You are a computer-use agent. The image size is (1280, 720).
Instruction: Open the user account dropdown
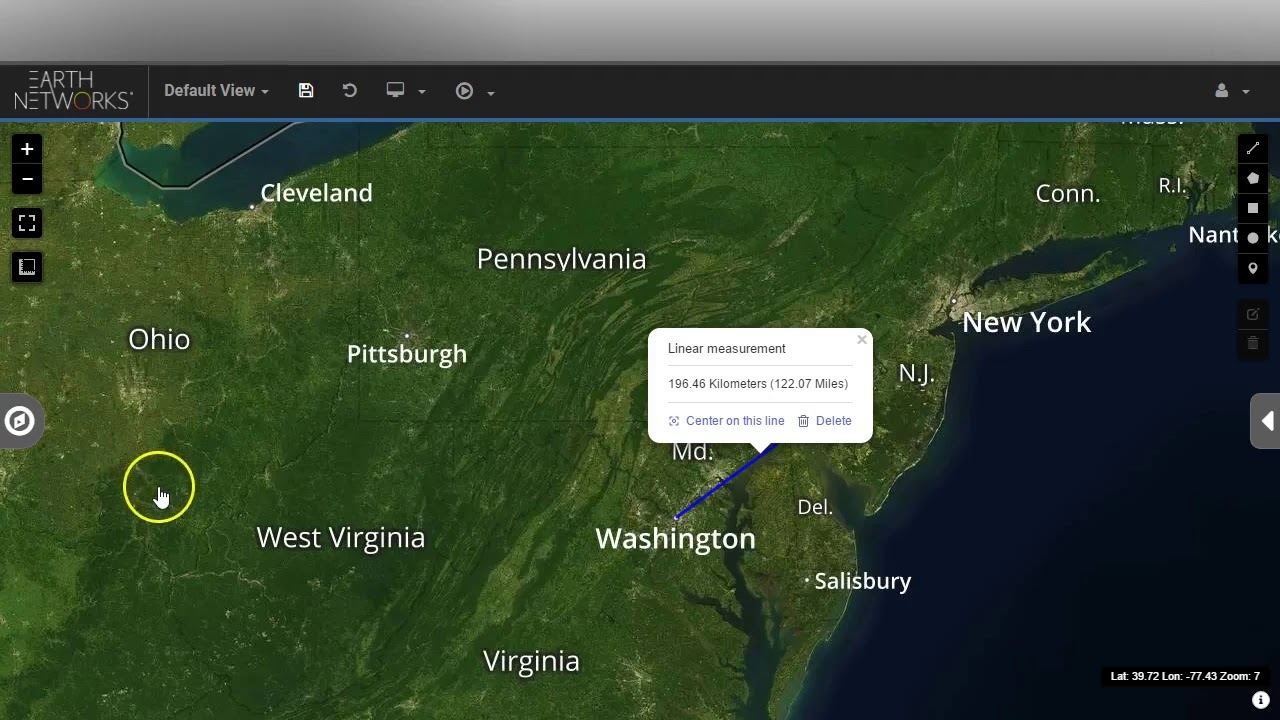click(x=1232, y=91)
